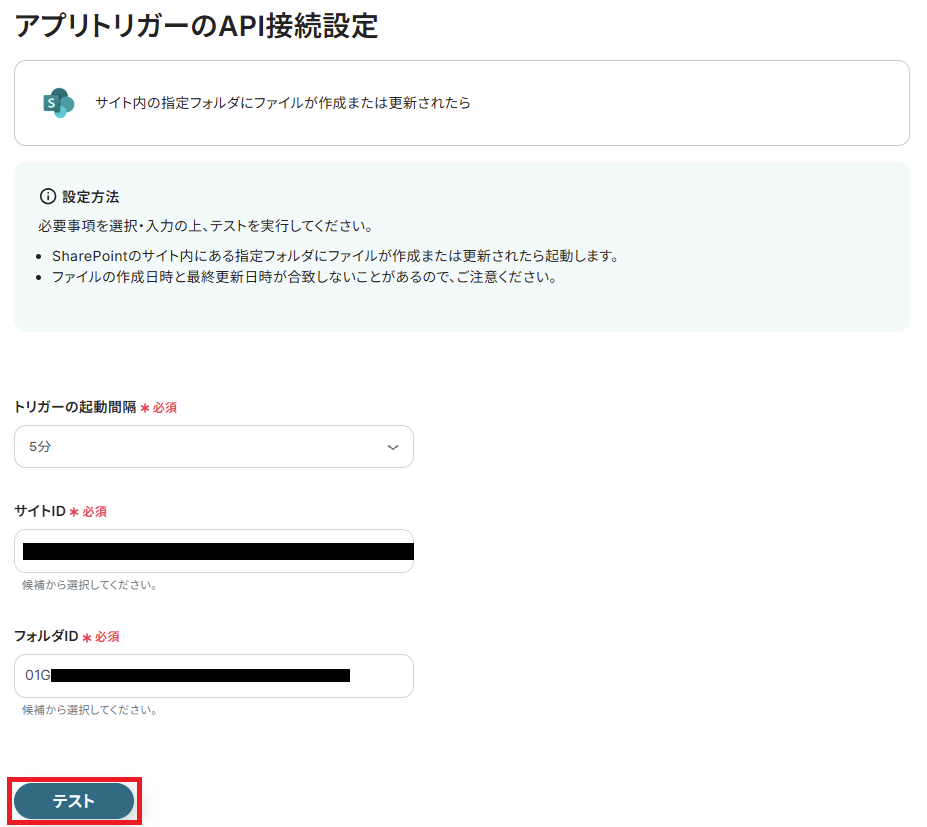This screenshot has width=927, height=827.
Task: Click the フォルダID field label
Action: 46,636
